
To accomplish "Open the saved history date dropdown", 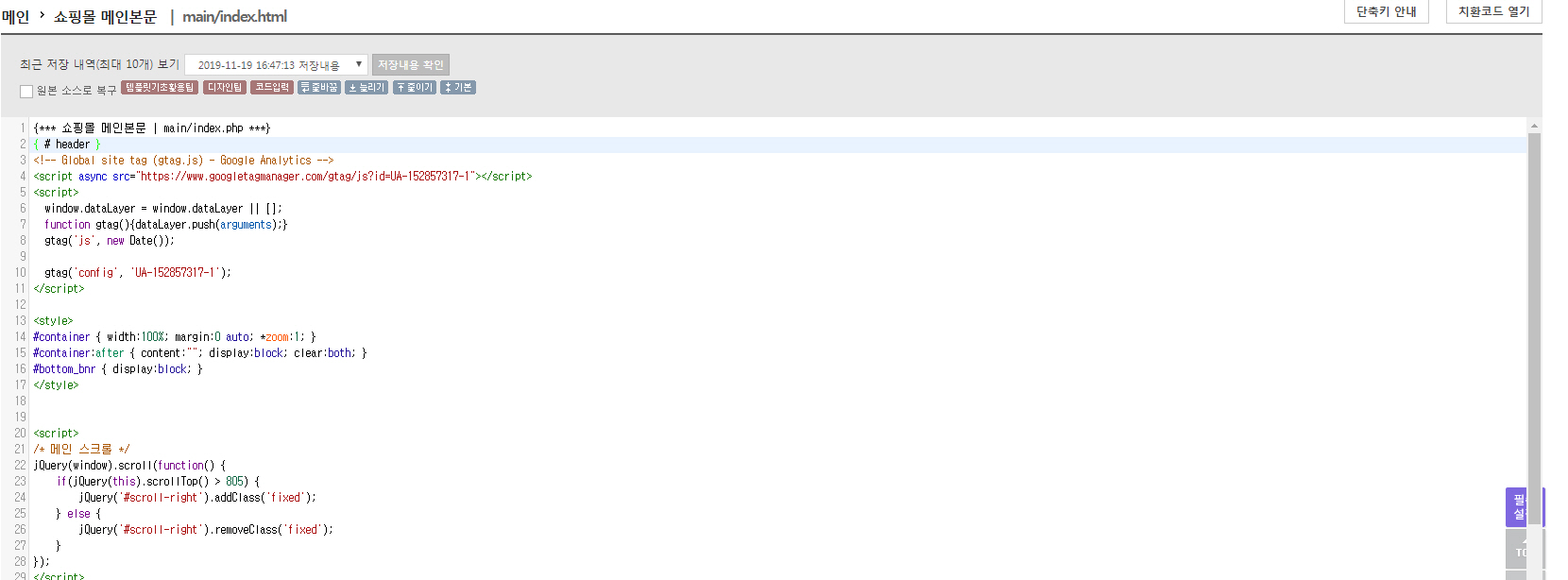I will click(276, 65).
